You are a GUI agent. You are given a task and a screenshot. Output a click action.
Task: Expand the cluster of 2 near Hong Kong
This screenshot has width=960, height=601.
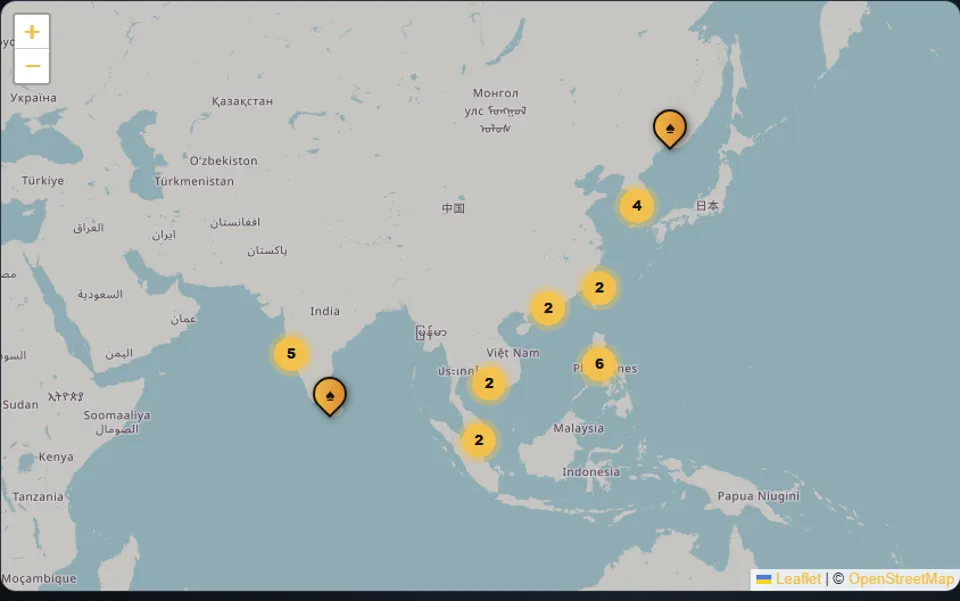[x=548, y=308]
